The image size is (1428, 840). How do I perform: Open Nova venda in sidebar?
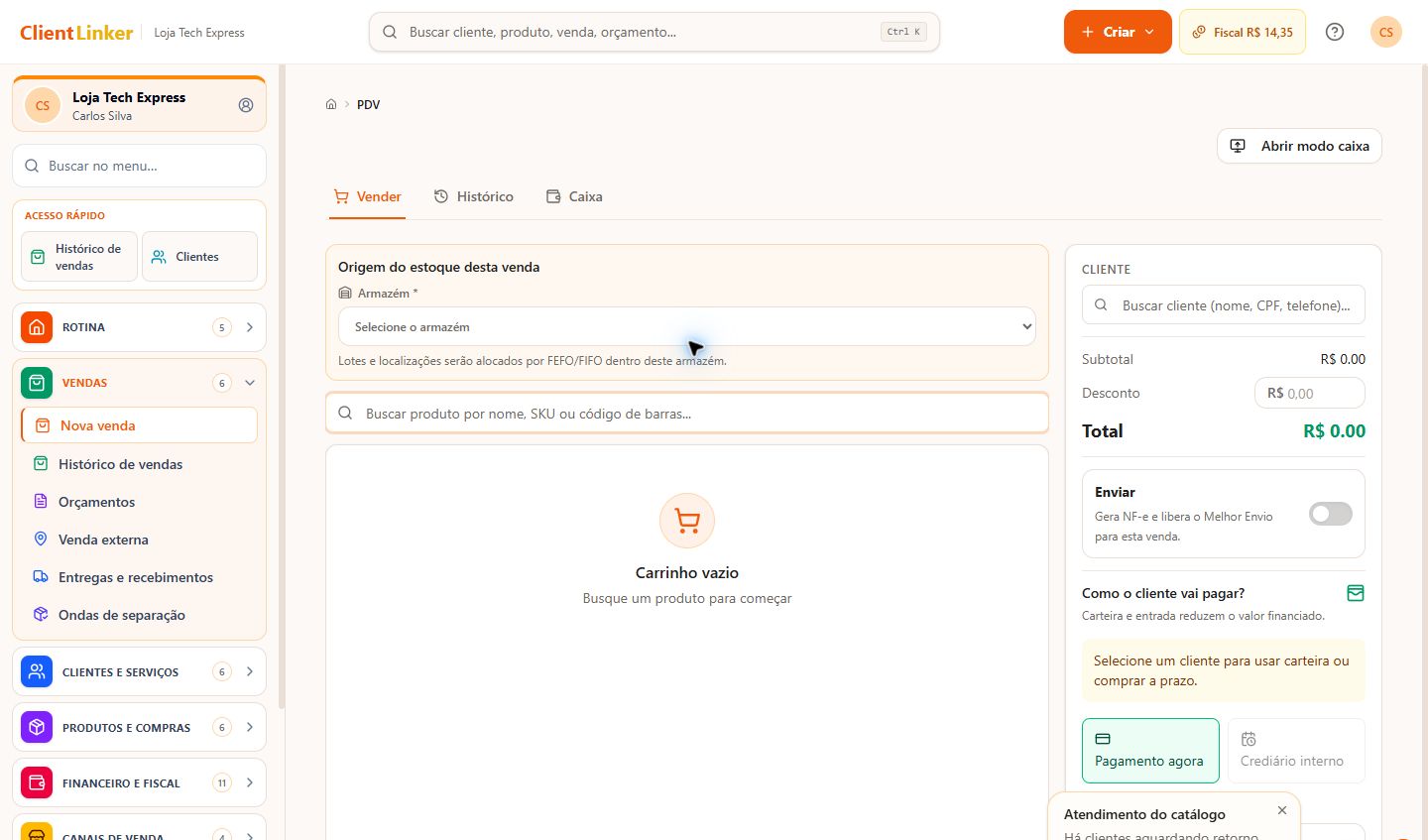(x=139, y=425)
